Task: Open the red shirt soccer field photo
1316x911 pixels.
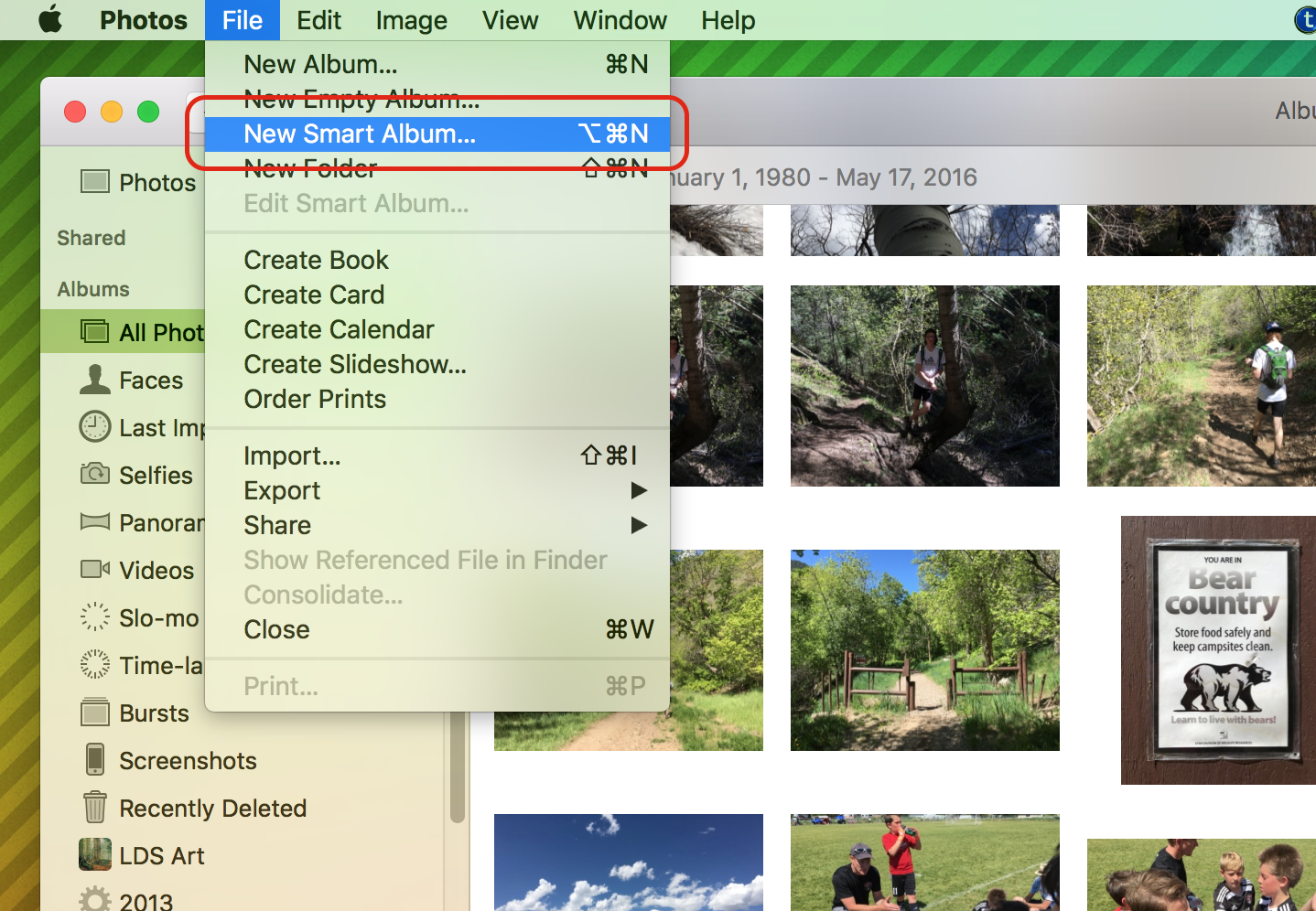Action: [x=925, y=863]
